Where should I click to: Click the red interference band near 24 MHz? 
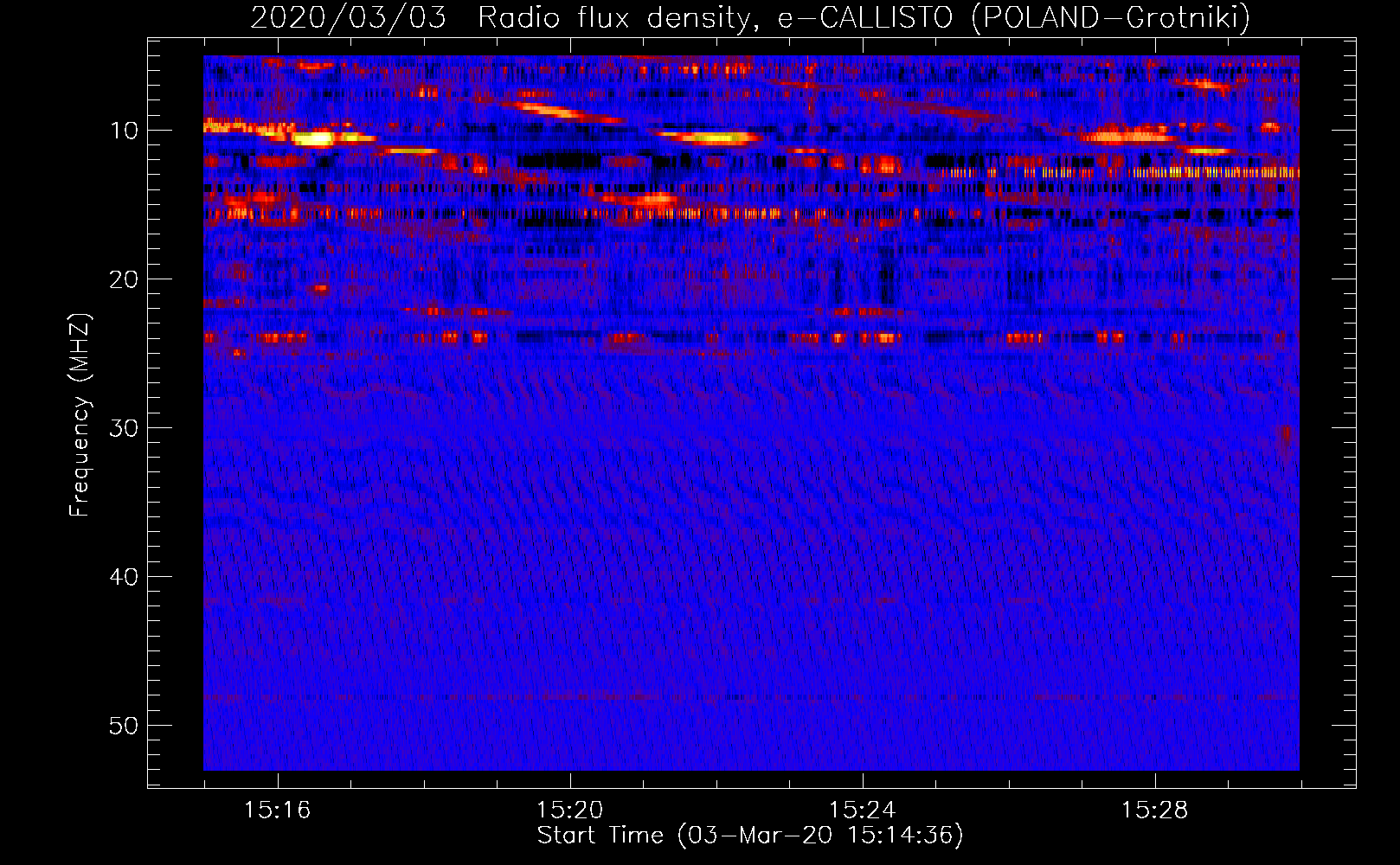[751, 337]
